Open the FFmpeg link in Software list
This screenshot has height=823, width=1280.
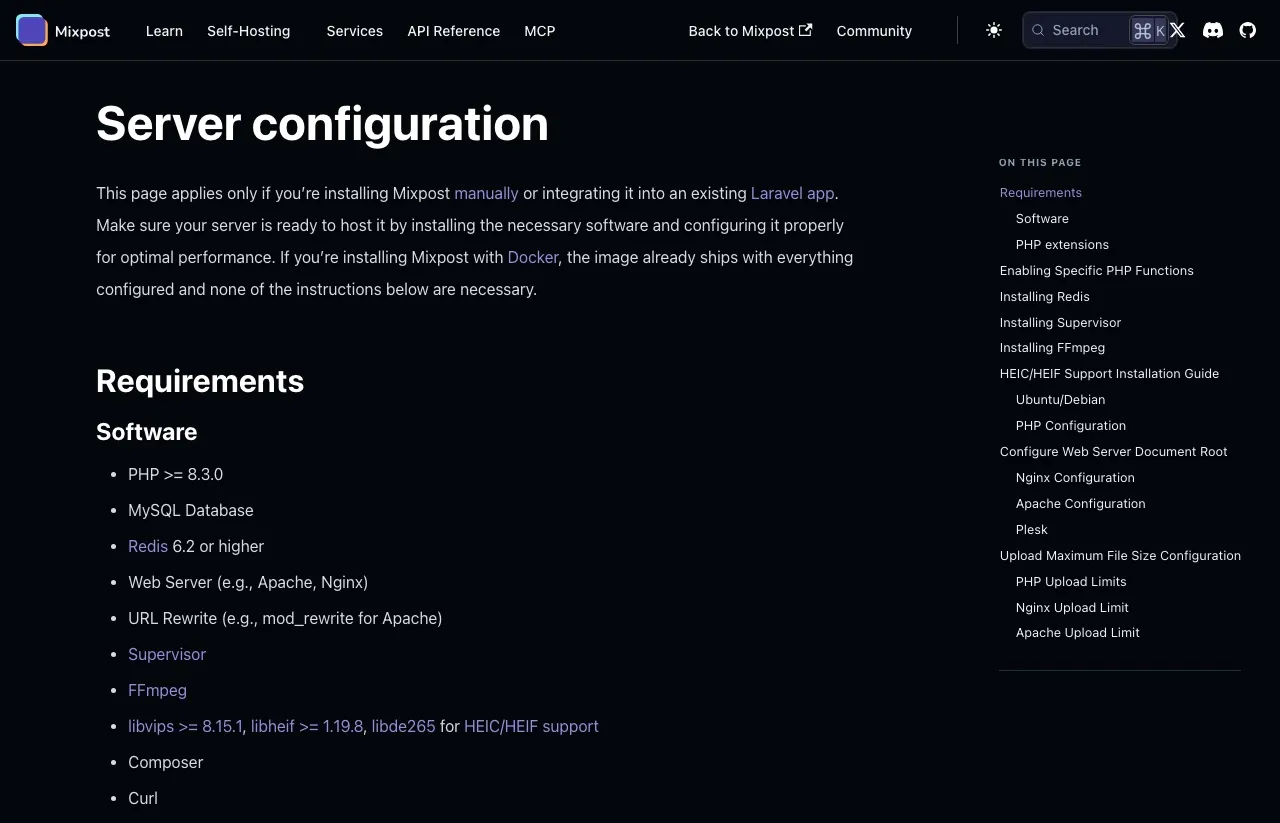(157, 690)
